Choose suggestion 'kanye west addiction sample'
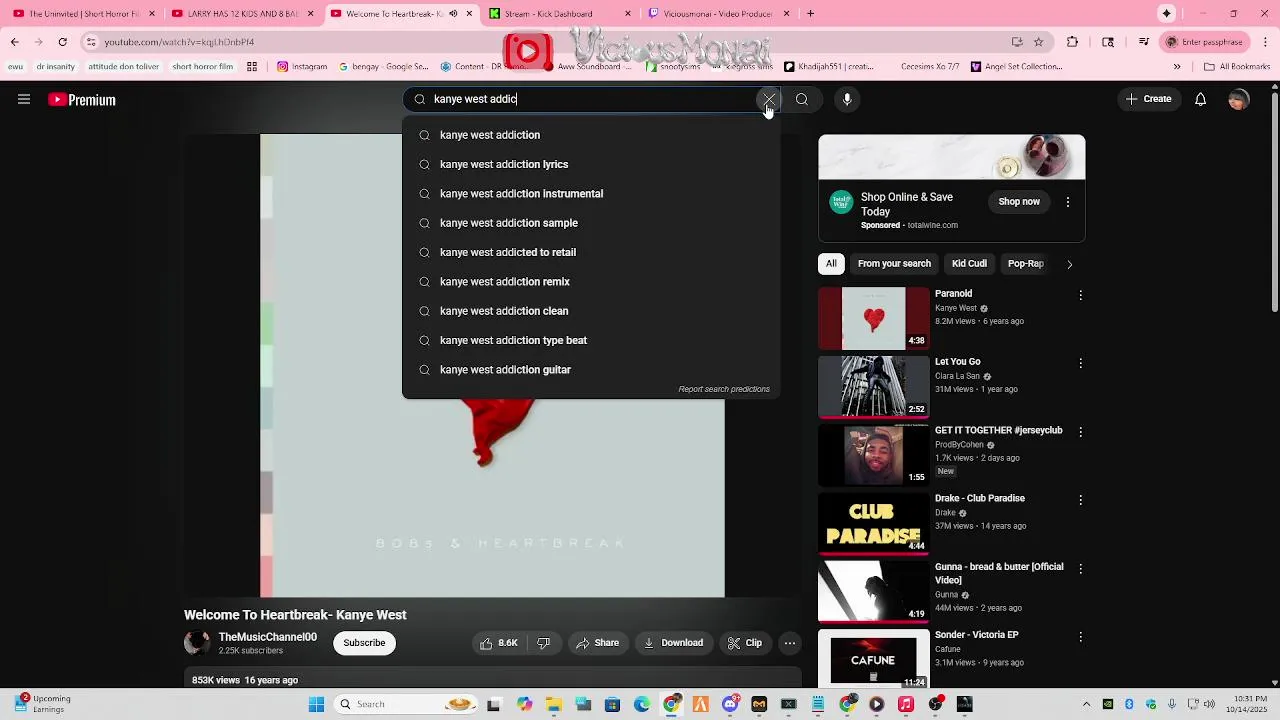The width and height of the screenshot is (1280, 720). coord(591,223)
